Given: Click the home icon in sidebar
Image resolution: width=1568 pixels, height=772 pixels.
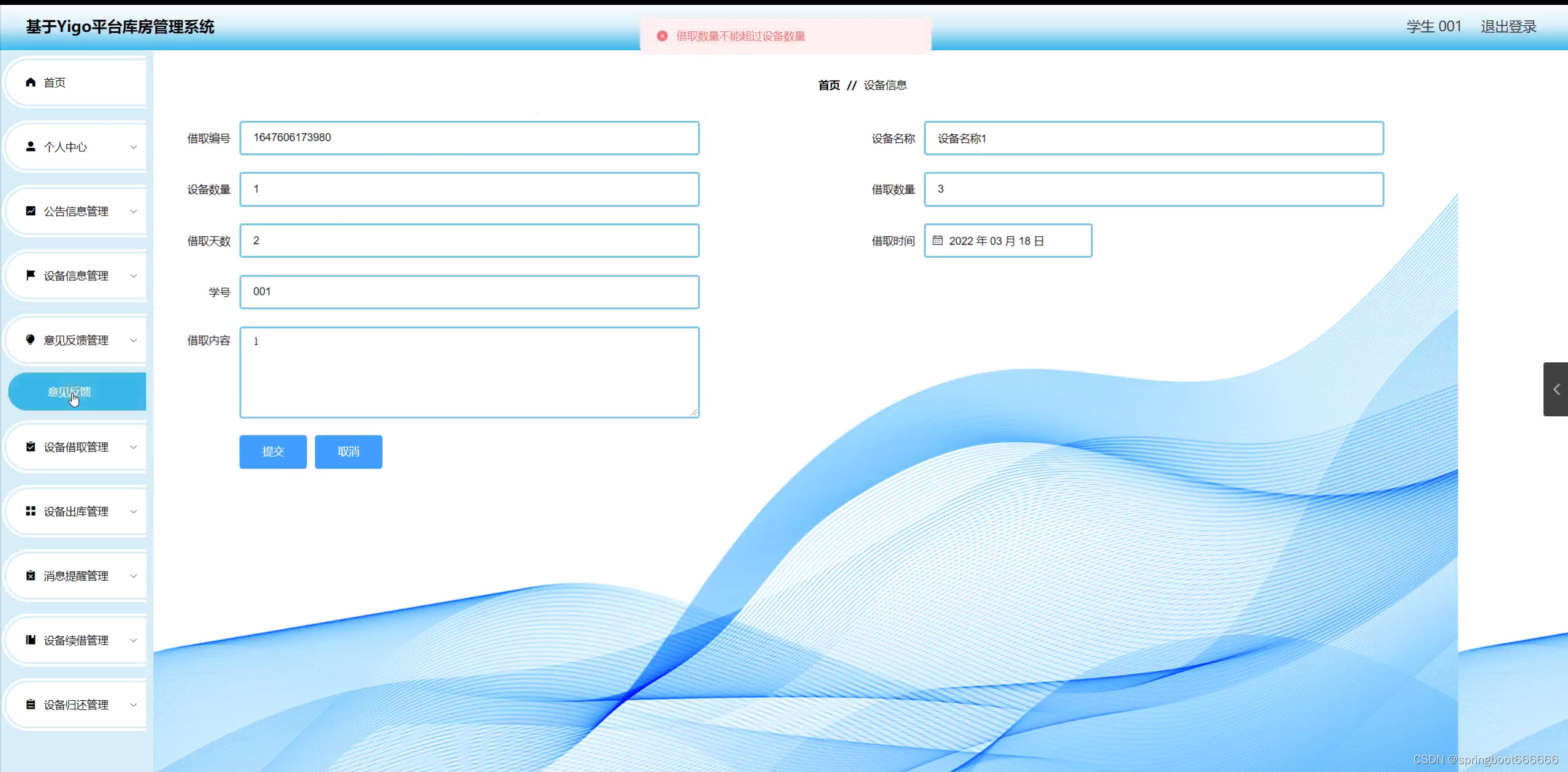Looking at the screenshot, I should pyautogui.click(x=31, y=82).
